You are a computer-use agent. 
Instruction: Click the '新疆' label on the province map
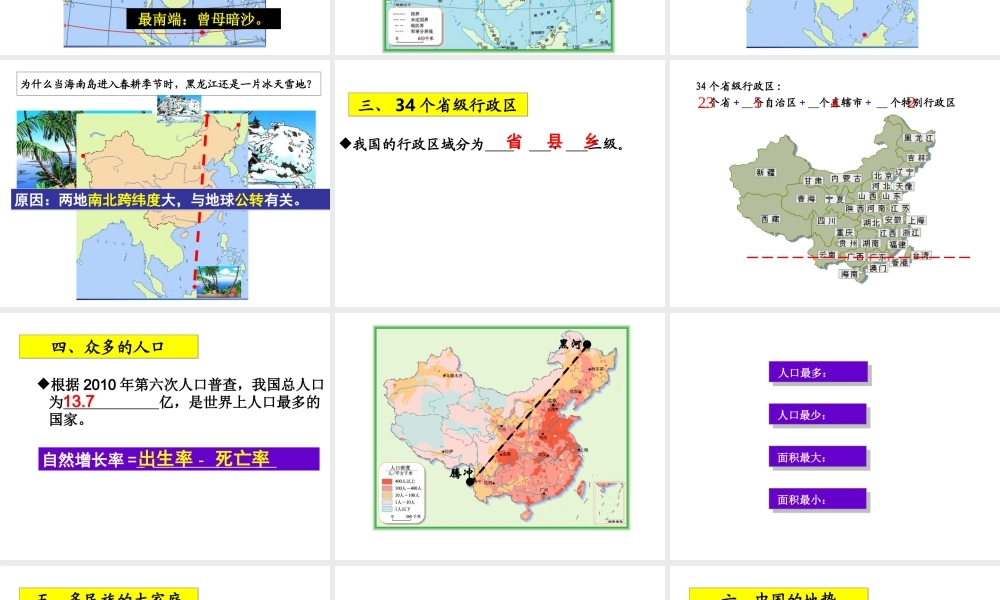pos(766,172)
